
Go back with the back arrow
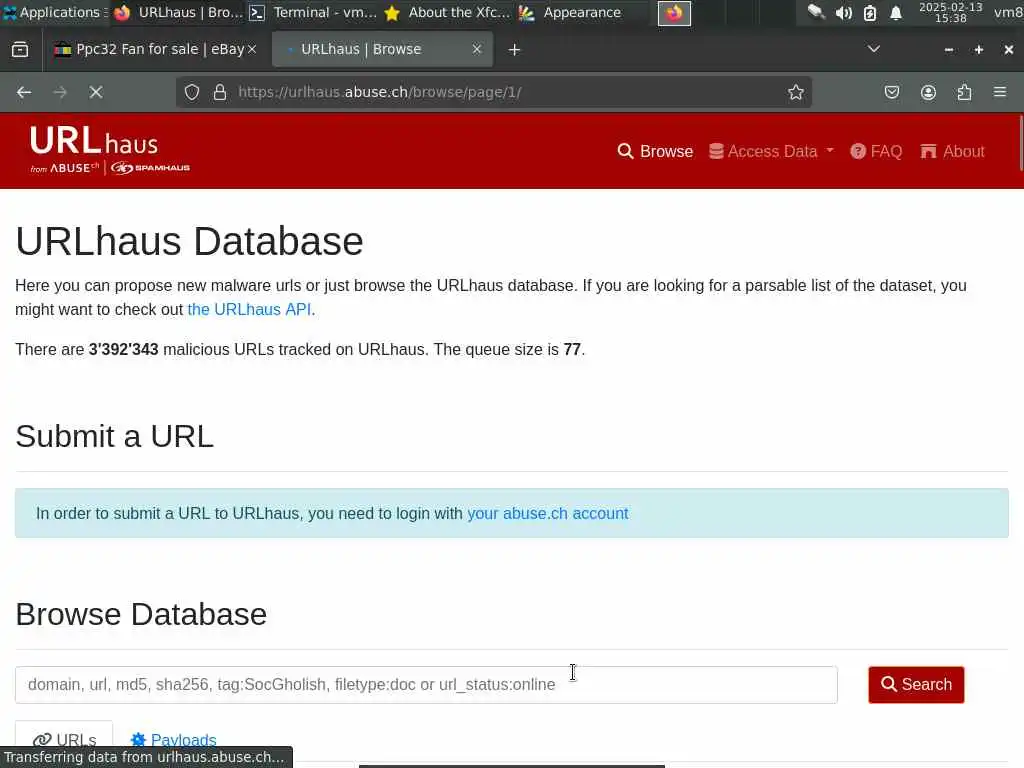pos(24,92)
